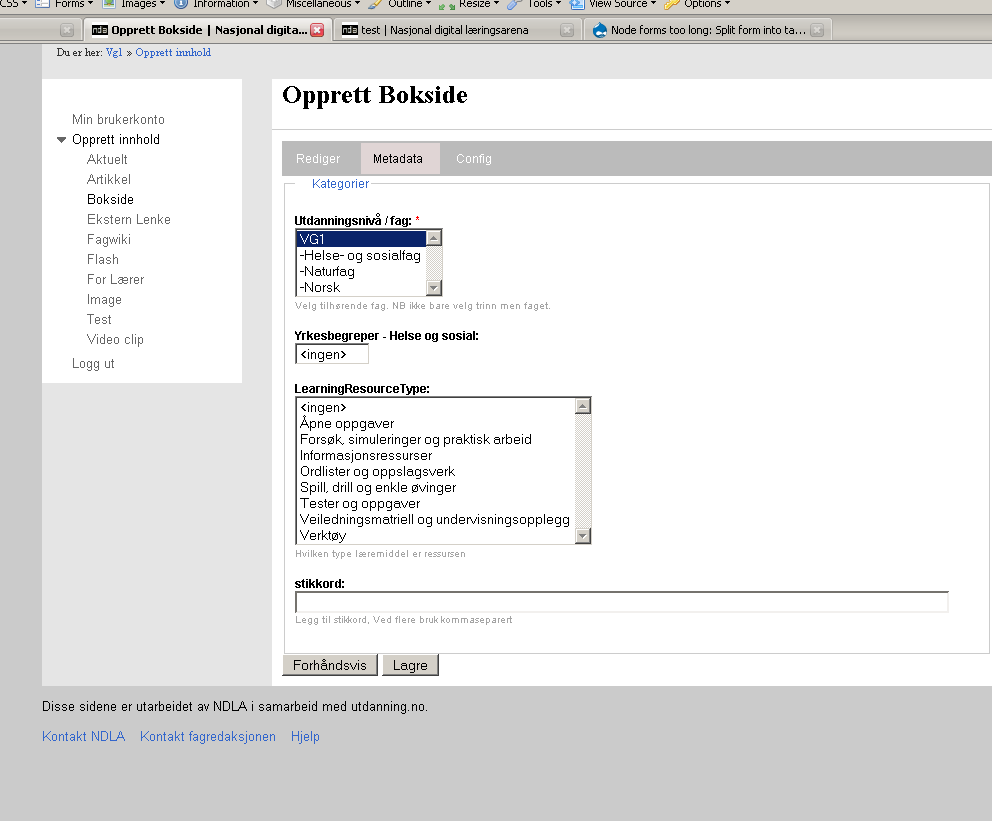Select Aktuelt content type

click(107, 159)
